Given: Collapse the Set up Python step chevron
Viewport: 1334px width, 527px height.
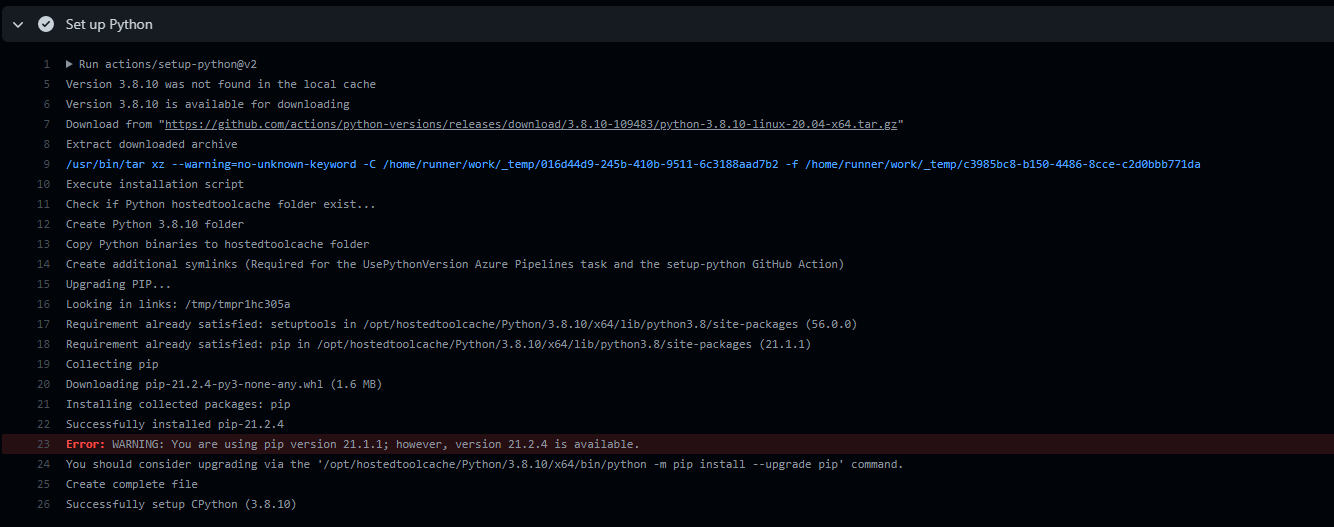Looking at the screenshot, I should [x=18, y=24].
